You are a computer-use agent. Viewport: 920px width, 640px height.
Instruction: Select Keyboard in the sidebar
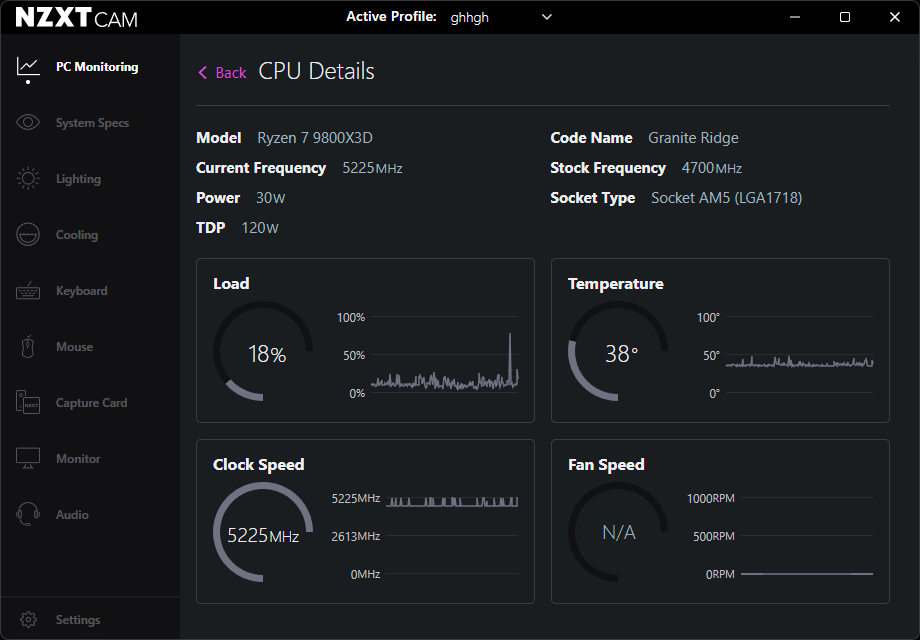click(x=82, y=291)
